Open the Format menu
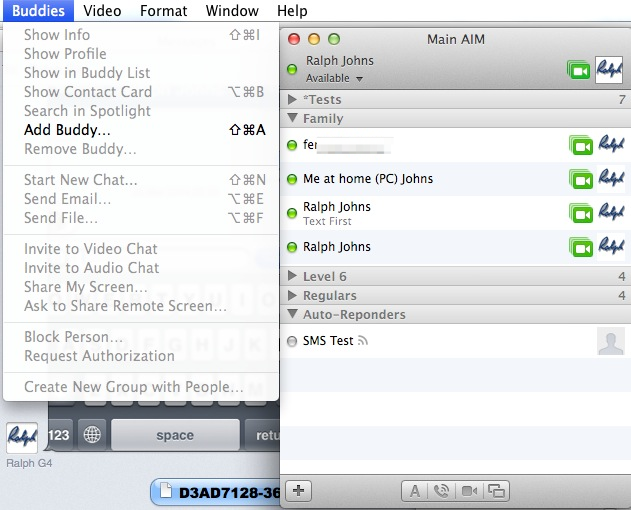The width and height of the screenshot is (631, 510). pos(164,10)
